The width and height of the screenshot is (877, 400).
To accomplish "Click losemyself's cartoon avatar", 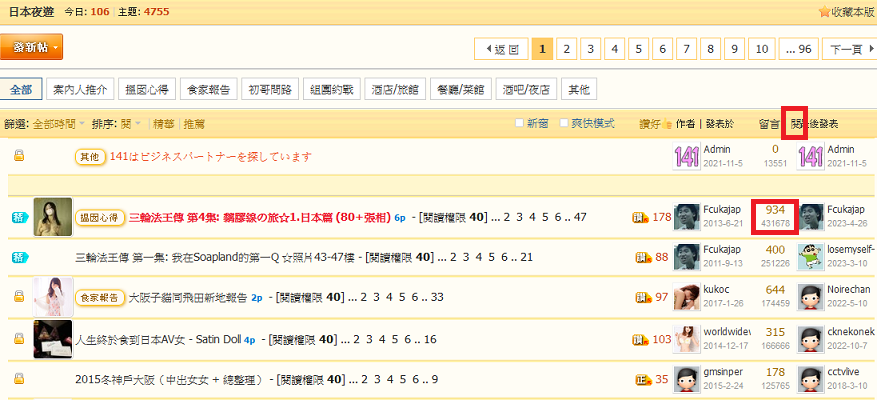I will coord(810,257).
